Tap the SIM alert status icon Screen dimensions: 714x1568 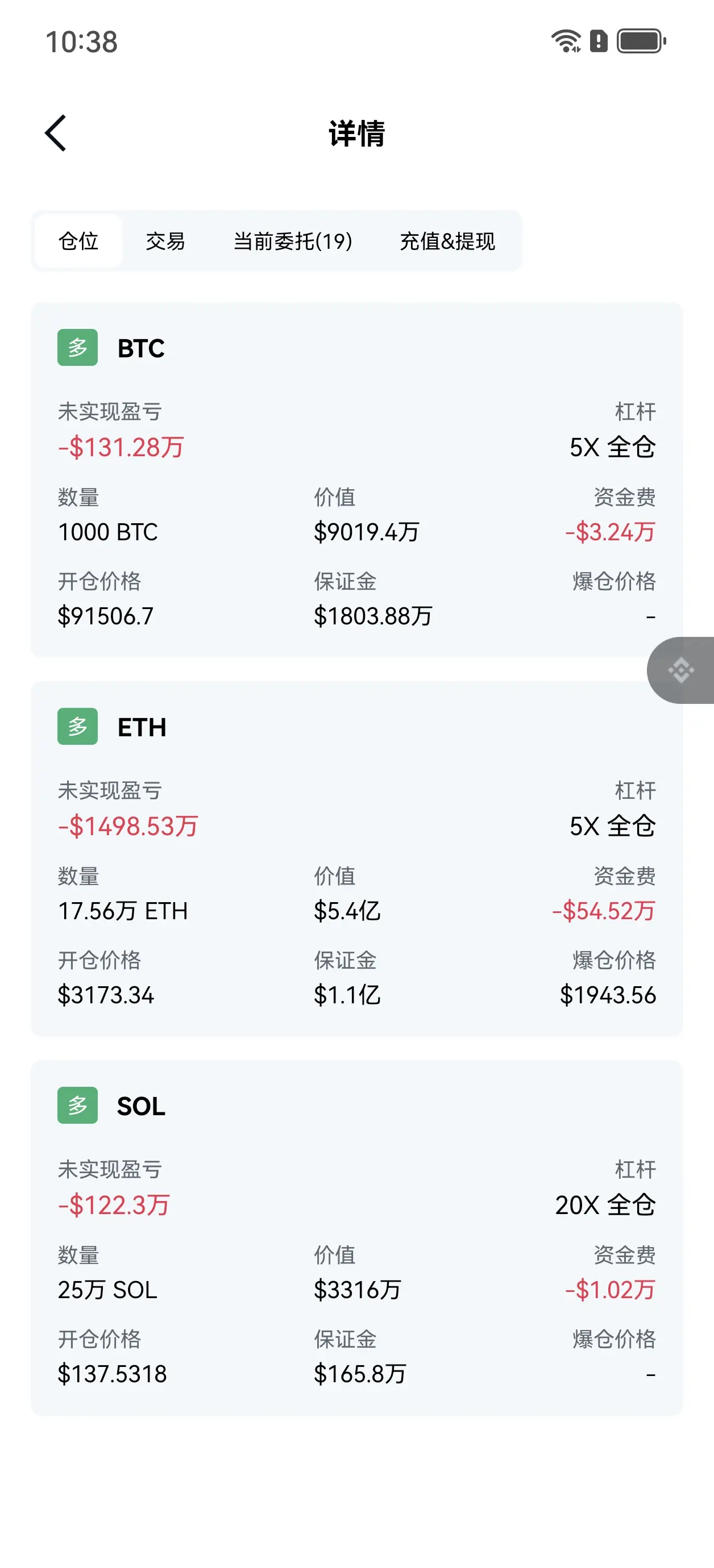coord(599,41)
